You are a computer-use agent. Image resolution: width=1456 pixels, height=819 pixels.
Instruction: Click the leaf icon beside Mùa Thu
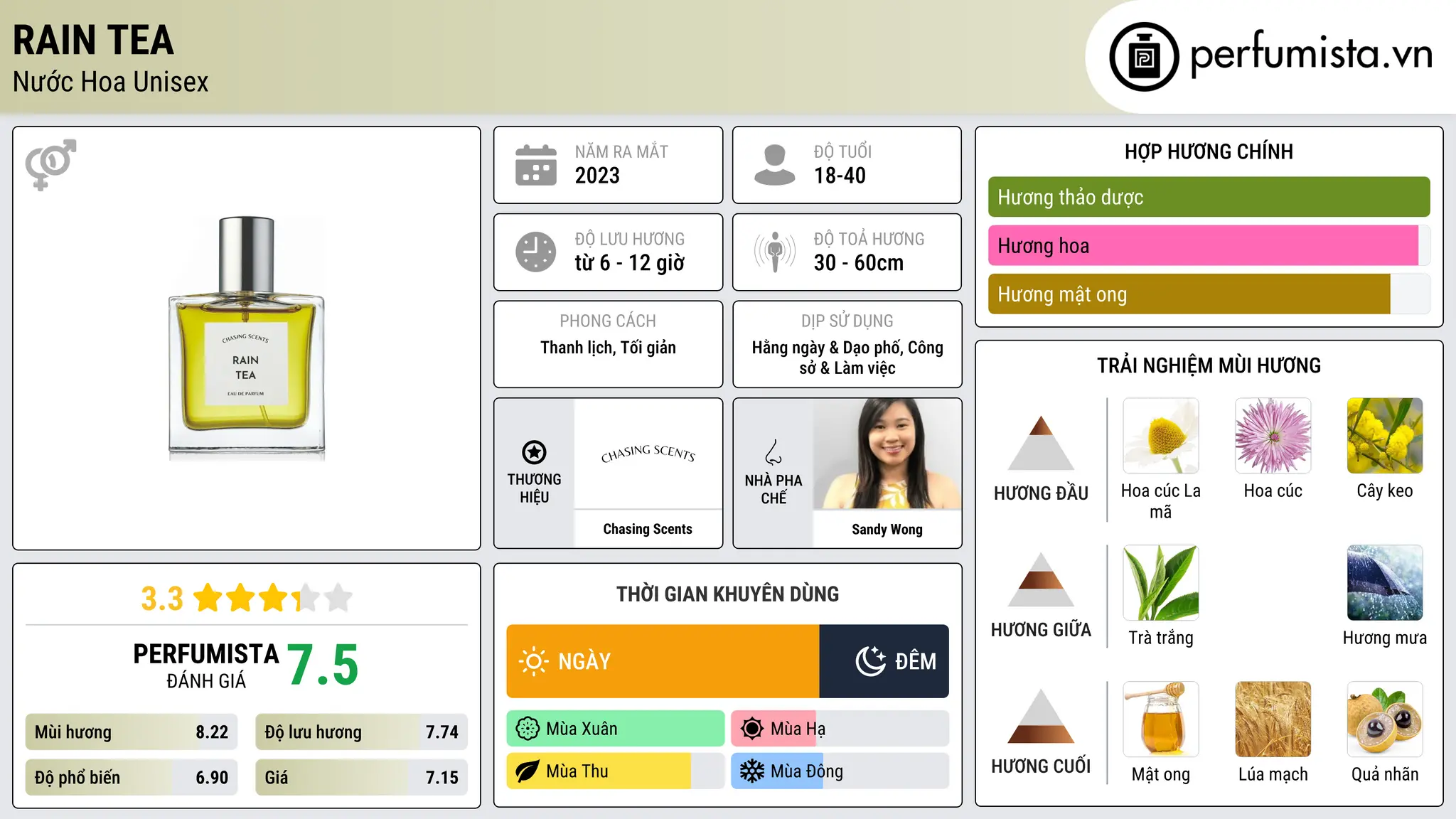click(x=528, y=771)
